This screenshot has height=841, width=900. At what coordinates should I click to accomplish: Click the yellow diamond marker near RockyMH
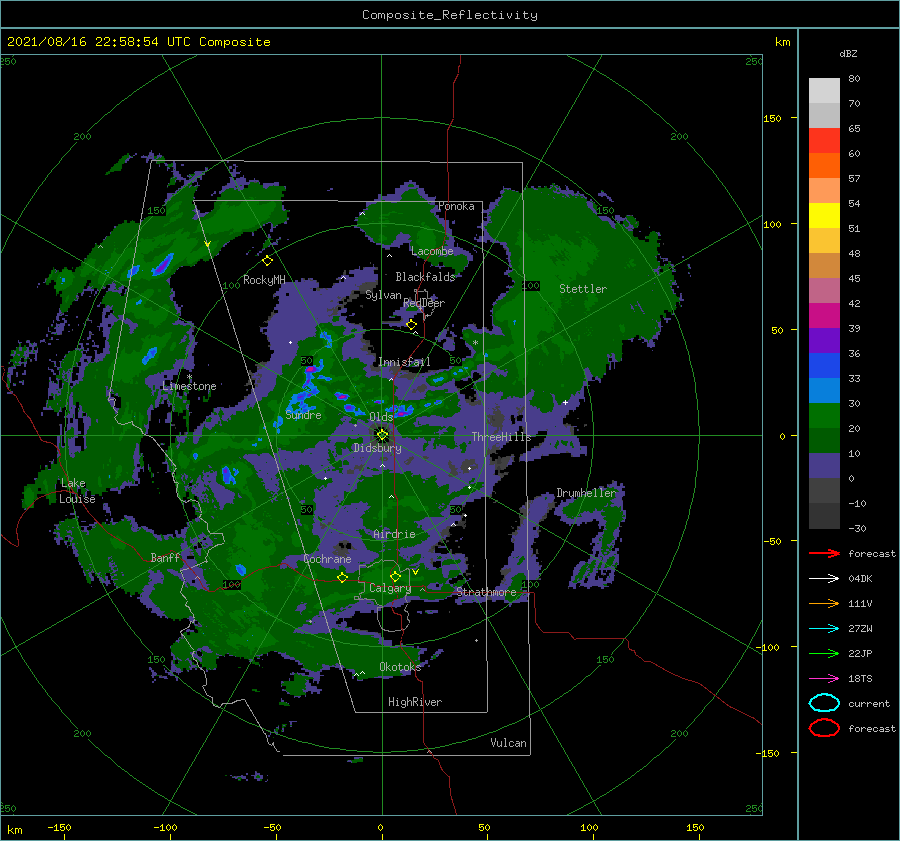click(x=267, y=261)
